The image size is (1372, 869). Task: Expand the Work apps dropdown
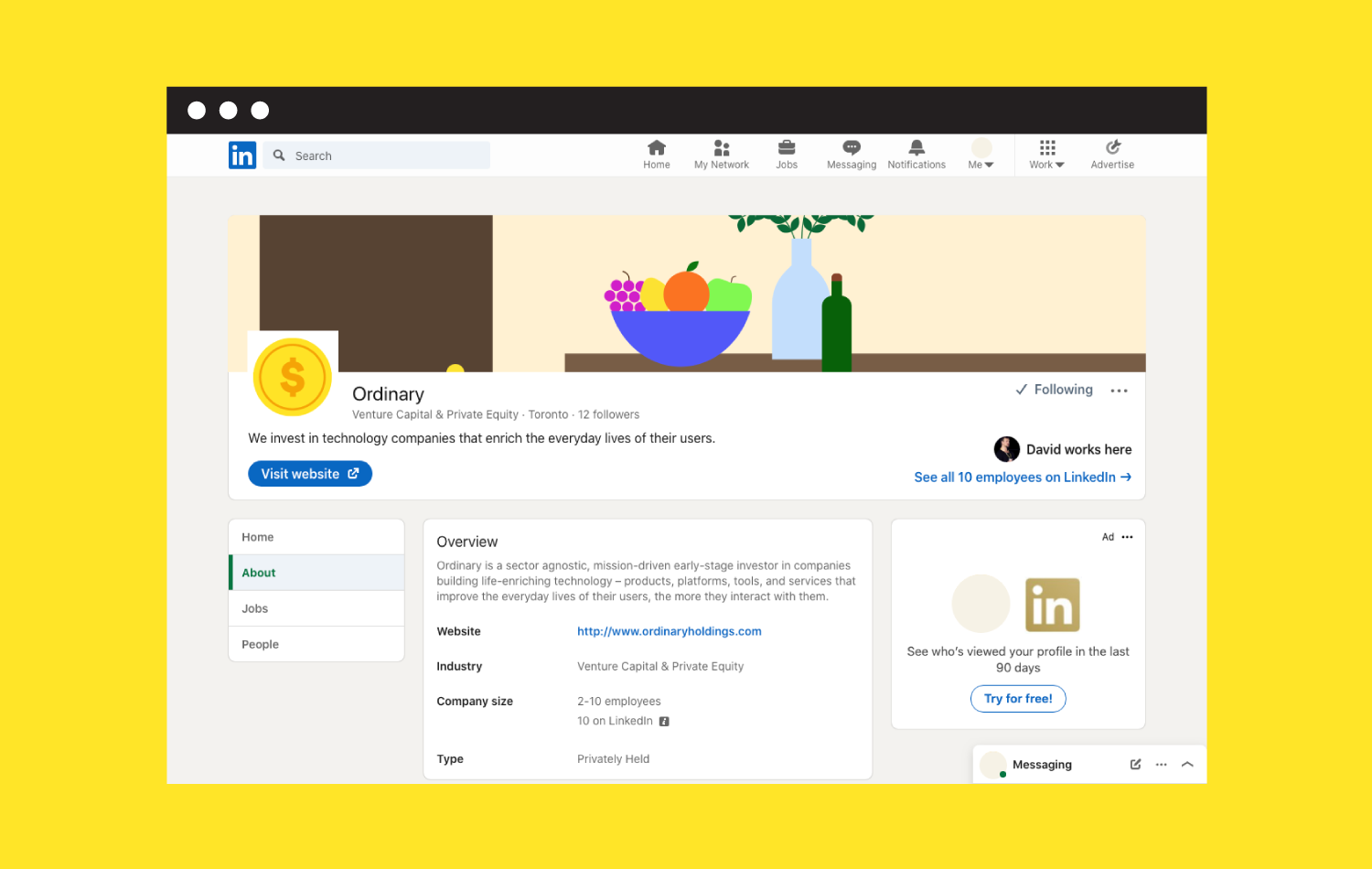[x=1046, y=155]
